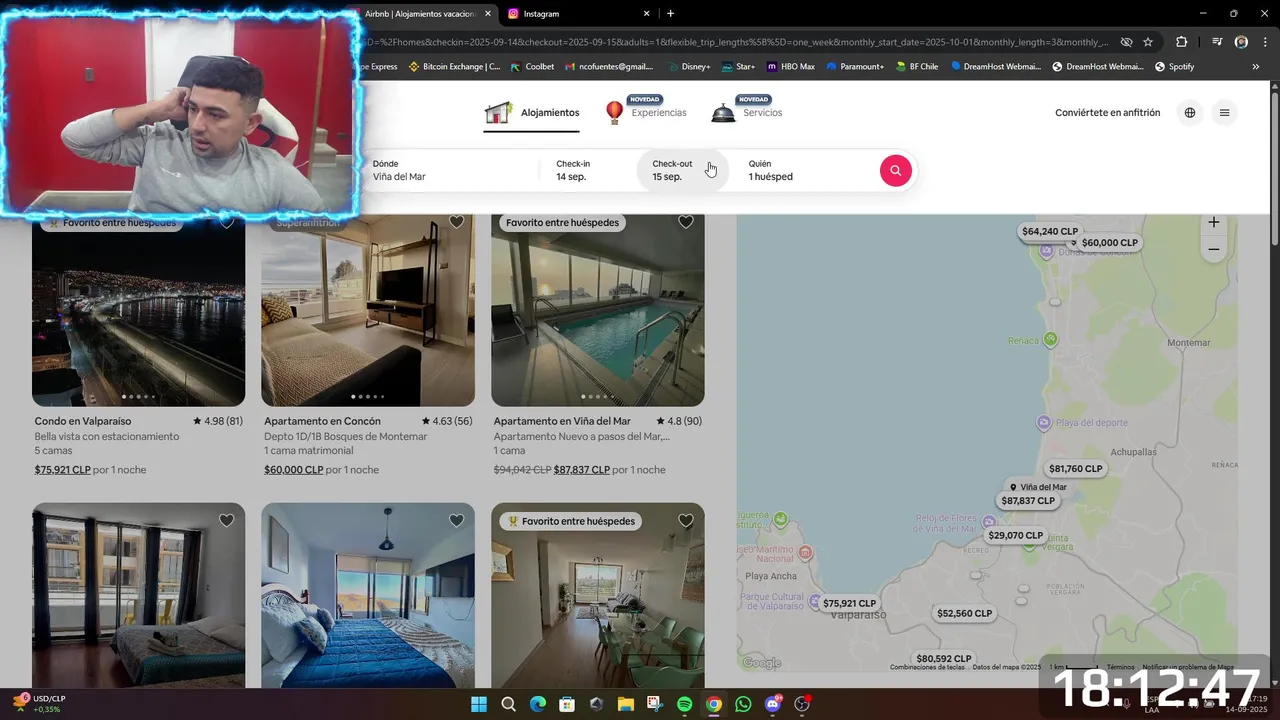Favorite the Condo en Valparaíso listing

click(227, 222)
